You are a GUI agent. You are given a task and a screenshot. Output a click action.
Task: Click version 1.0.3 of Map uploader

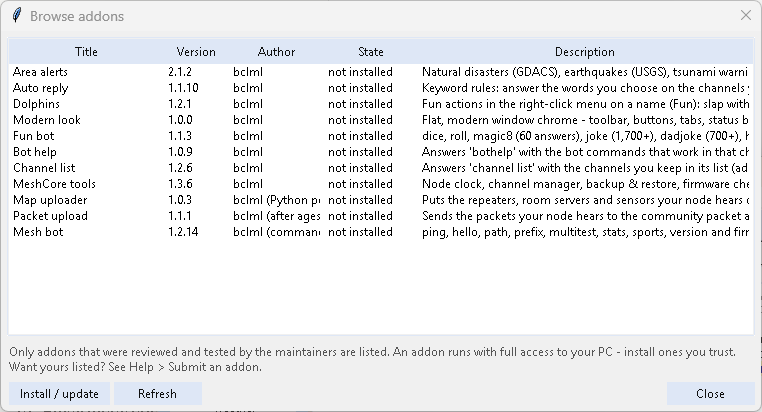click(x=180, y=200)
